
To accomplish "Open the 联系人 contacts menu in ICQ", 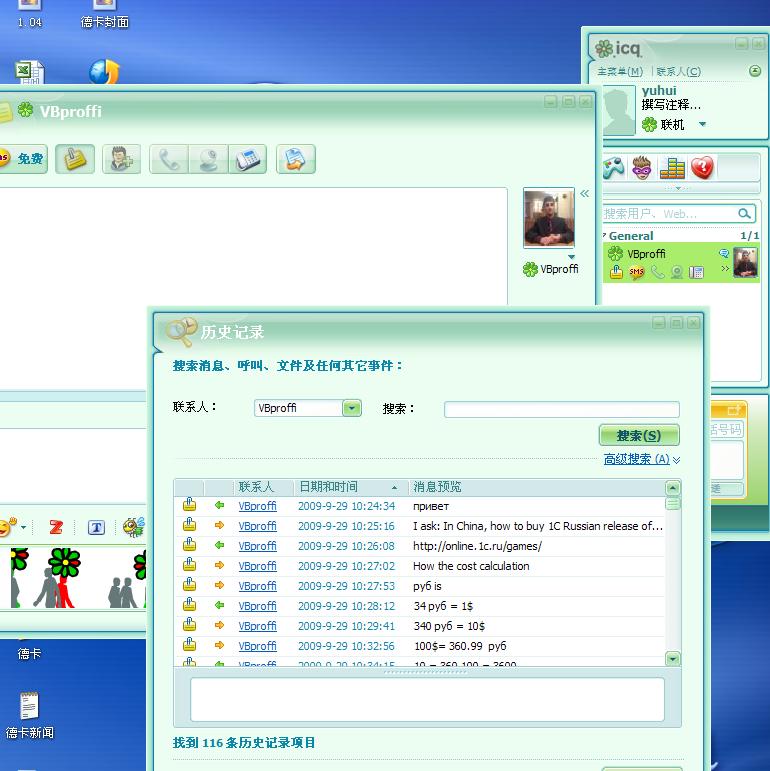I will point(679,72).
